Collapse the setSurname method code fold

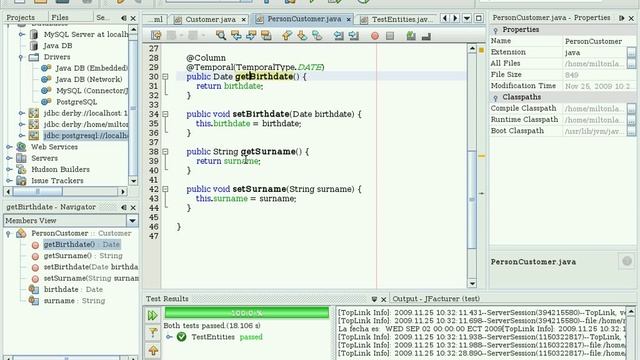(x=165, y=189)
